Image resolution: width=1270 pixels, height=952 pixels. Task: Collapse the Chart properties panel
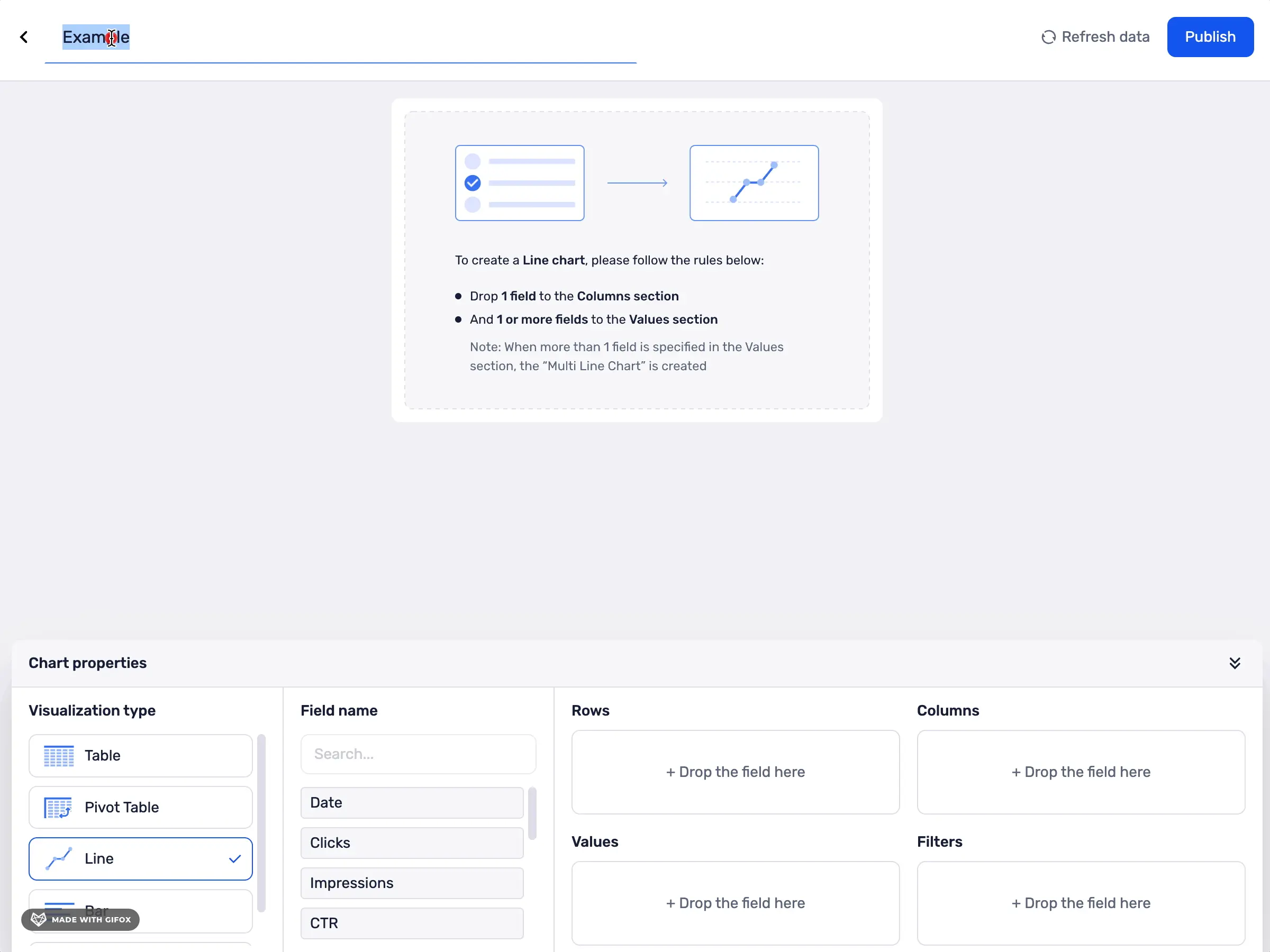point(1235,663)
